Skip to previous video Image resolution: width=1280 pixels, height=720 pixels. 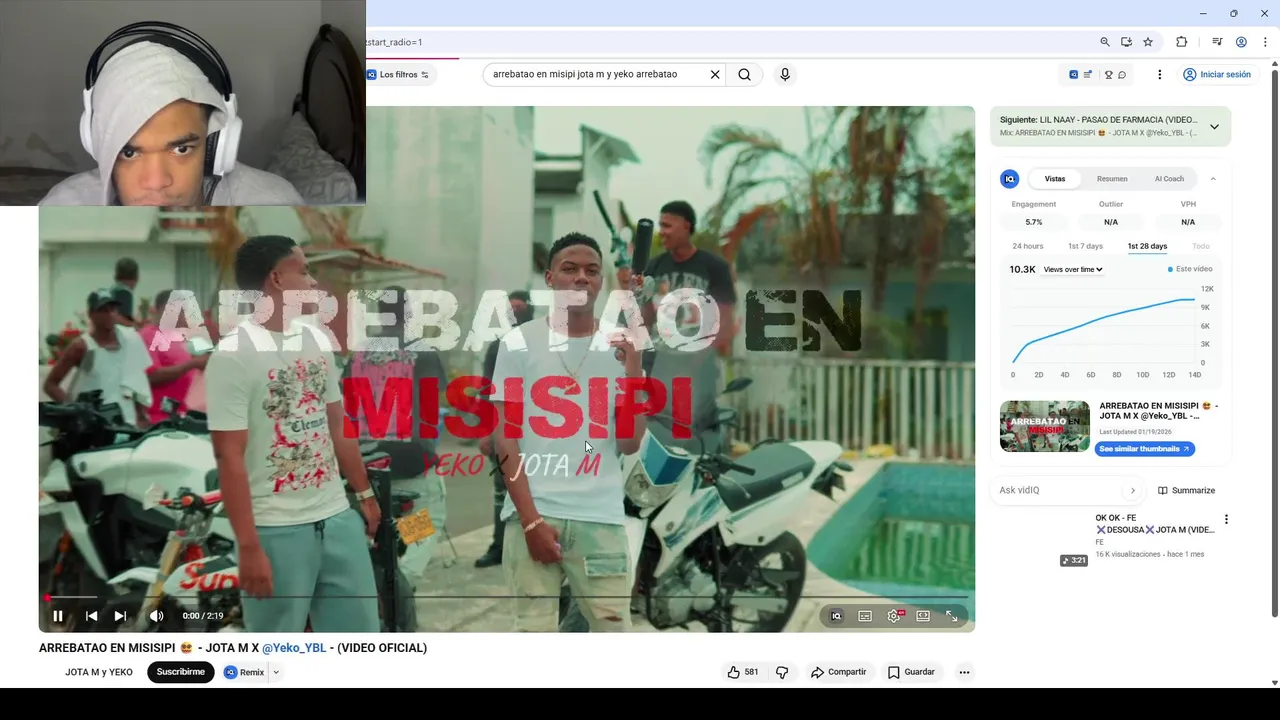pos(91,616)
